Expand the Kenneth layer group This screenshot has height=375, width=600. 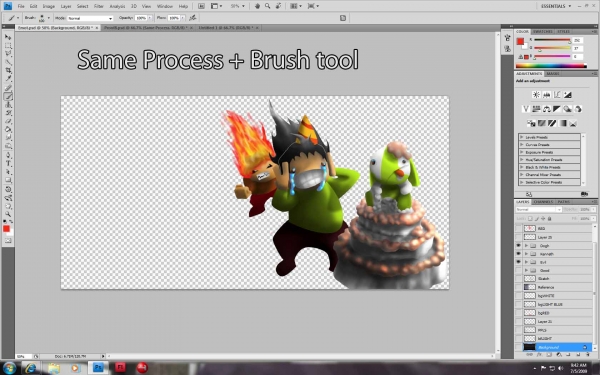pos(527,254)
